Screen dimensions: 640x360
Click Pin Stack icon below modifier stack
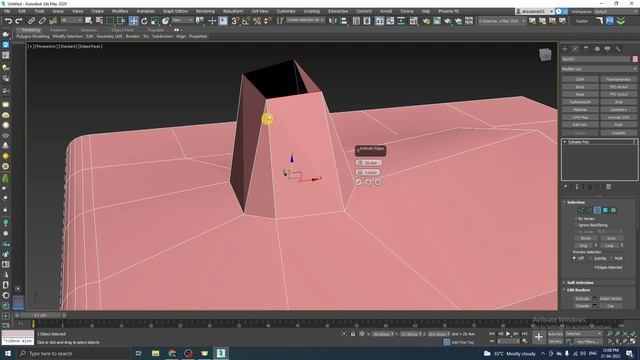click(566, 187)
